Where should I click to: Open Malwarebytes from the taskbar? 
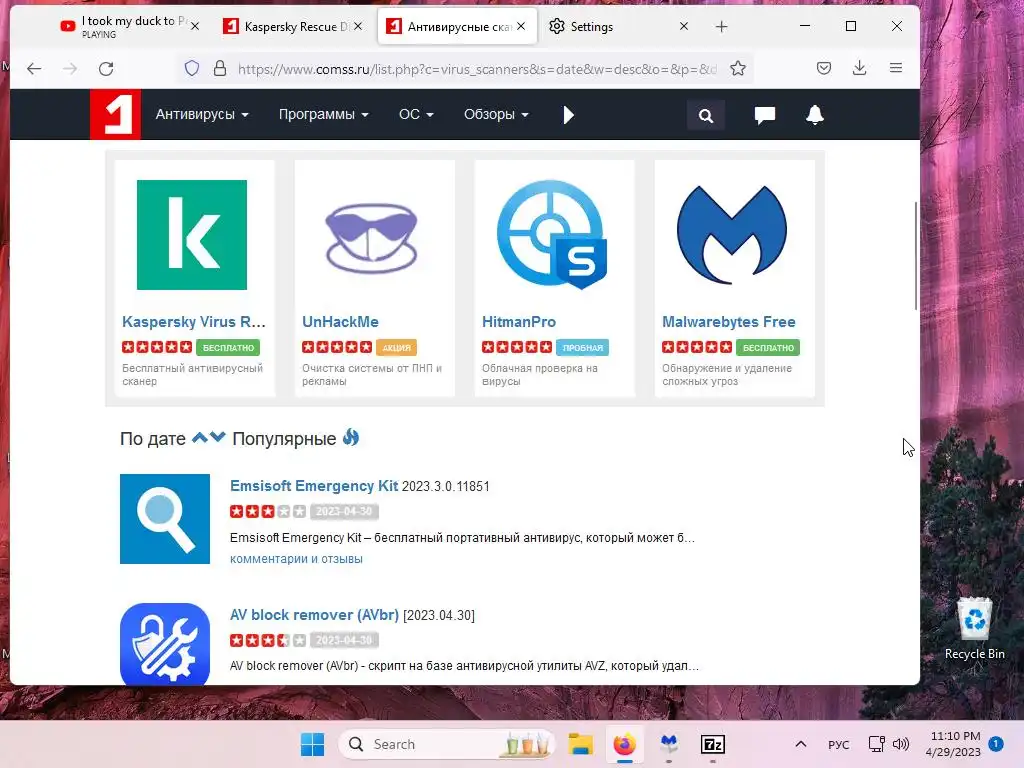pyautogui.click(x=669, y=743)
